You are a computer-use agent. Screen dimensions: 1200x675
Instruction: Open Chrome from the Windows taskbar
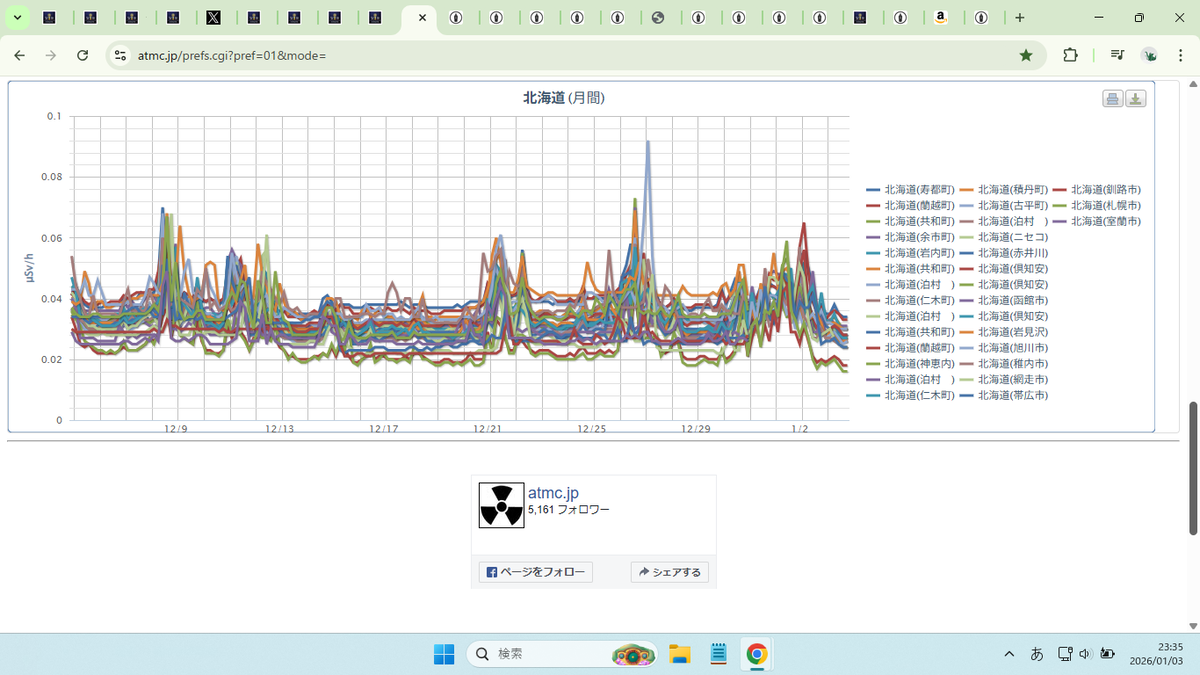pos(757,654)
